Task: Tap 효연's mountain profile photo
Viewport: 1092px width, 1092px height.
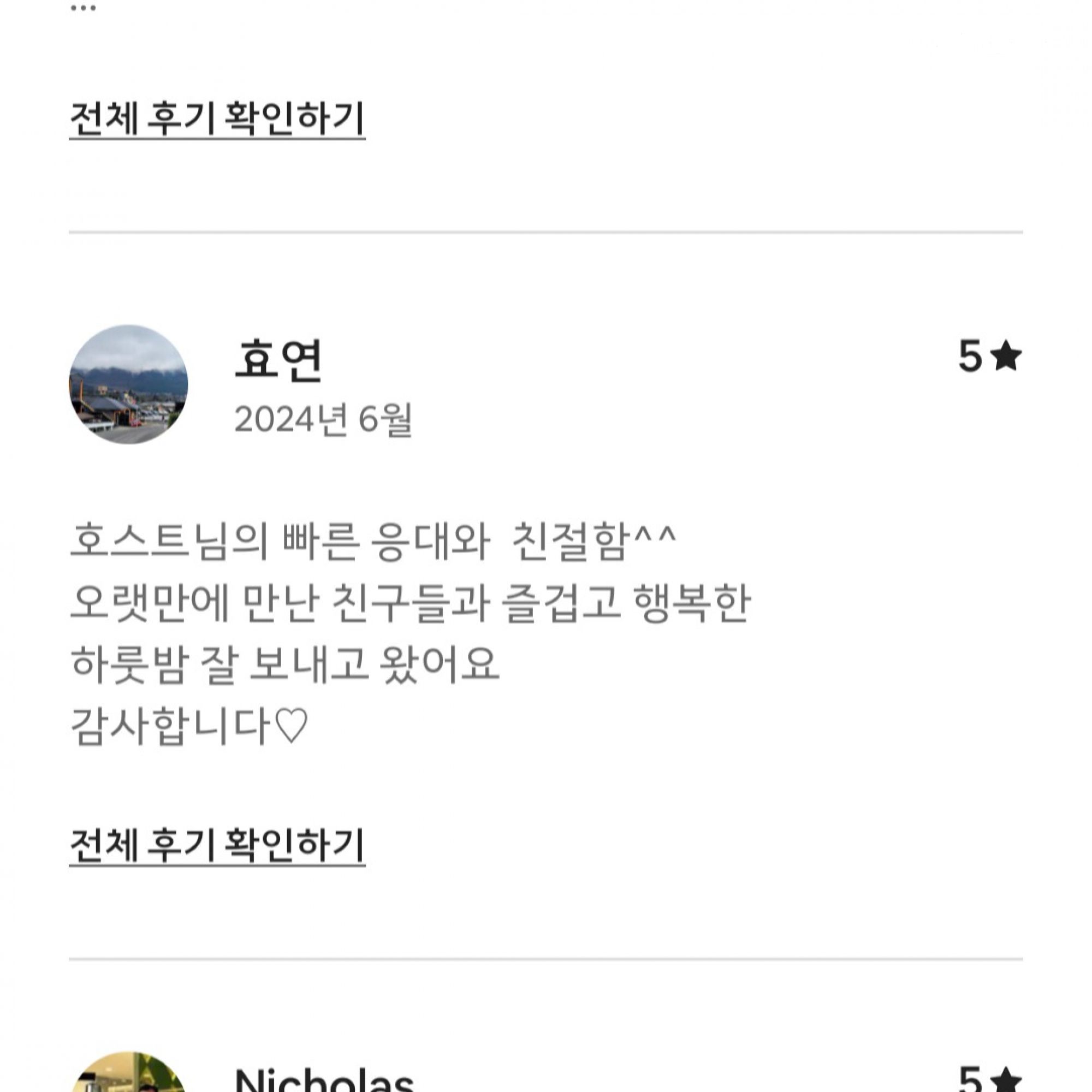Action: coord(128,384)
